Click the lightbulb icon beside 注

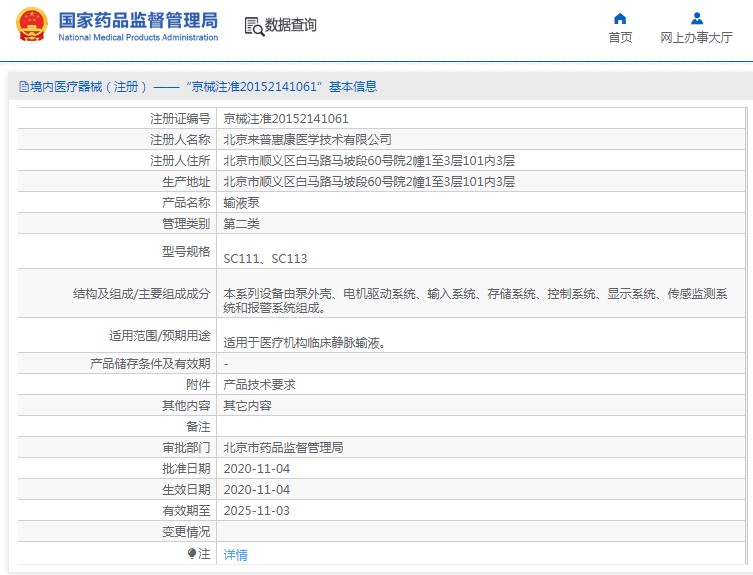coord(192,554)
